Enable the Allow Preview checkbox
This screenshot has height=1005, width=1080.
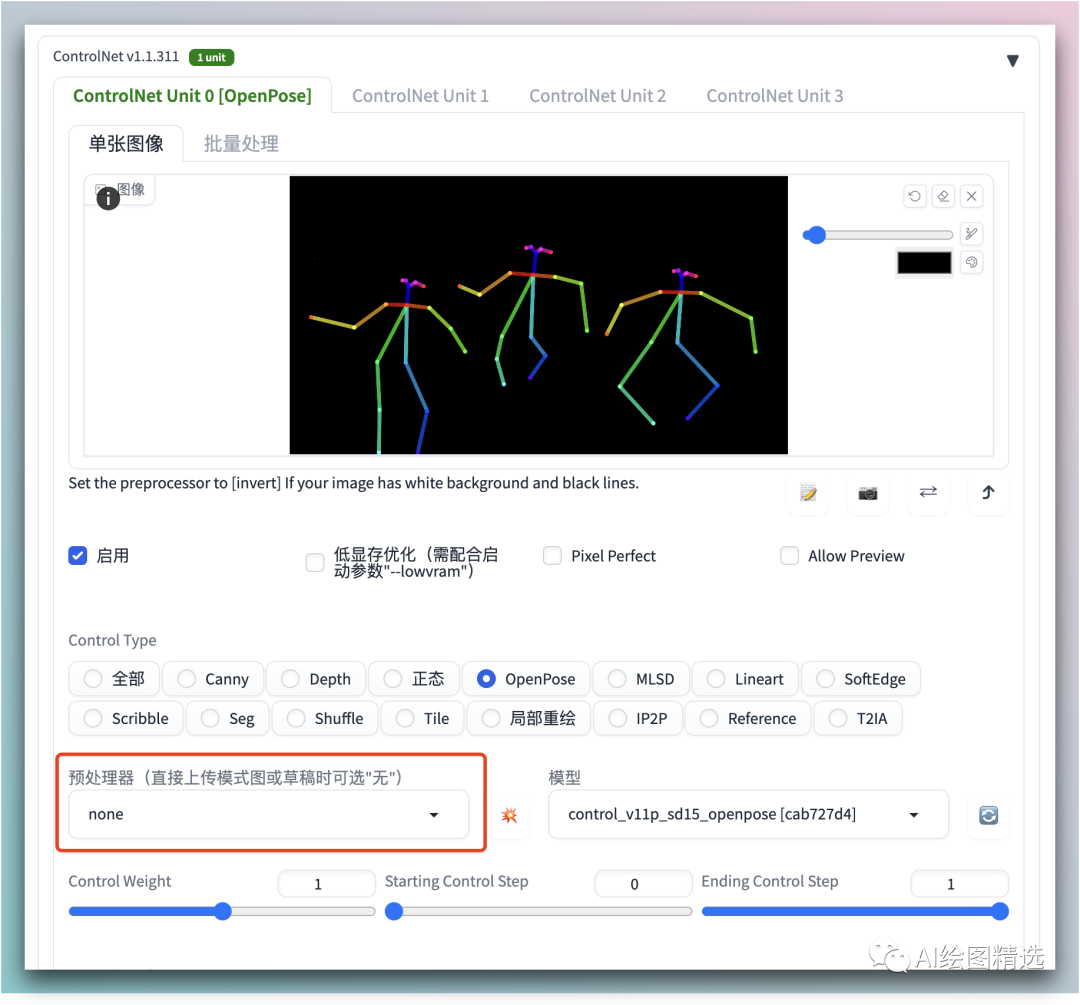(789, 555)
